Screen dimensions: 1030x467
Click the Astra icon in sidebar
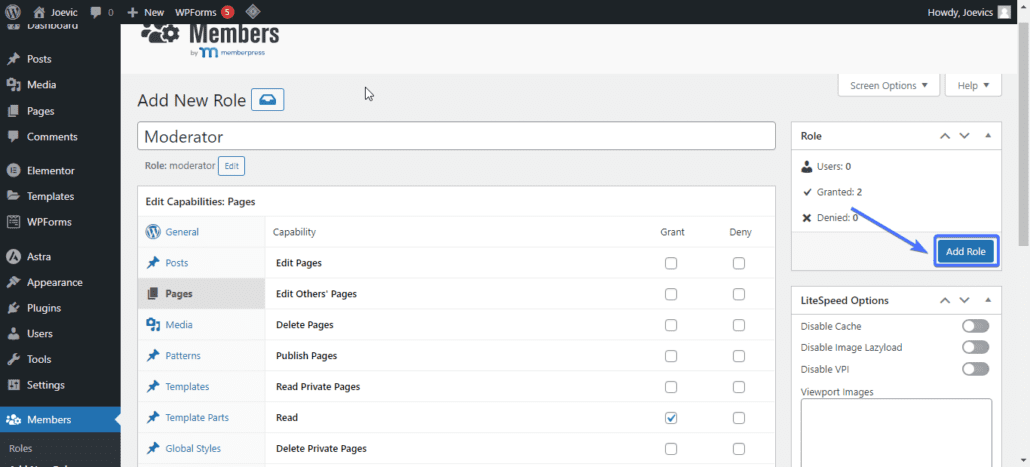(13, 257)
